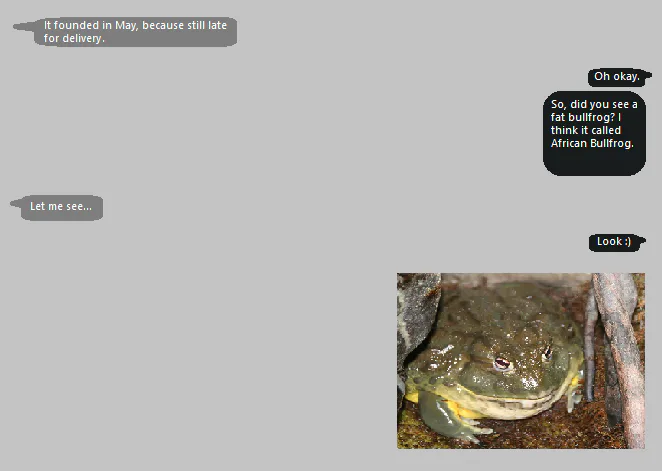Click the tail of the "It founded in May" bubble
Image resolution: width=662 pixels, height=471 pixels.
pyautogui.click(x=24, y=27)
